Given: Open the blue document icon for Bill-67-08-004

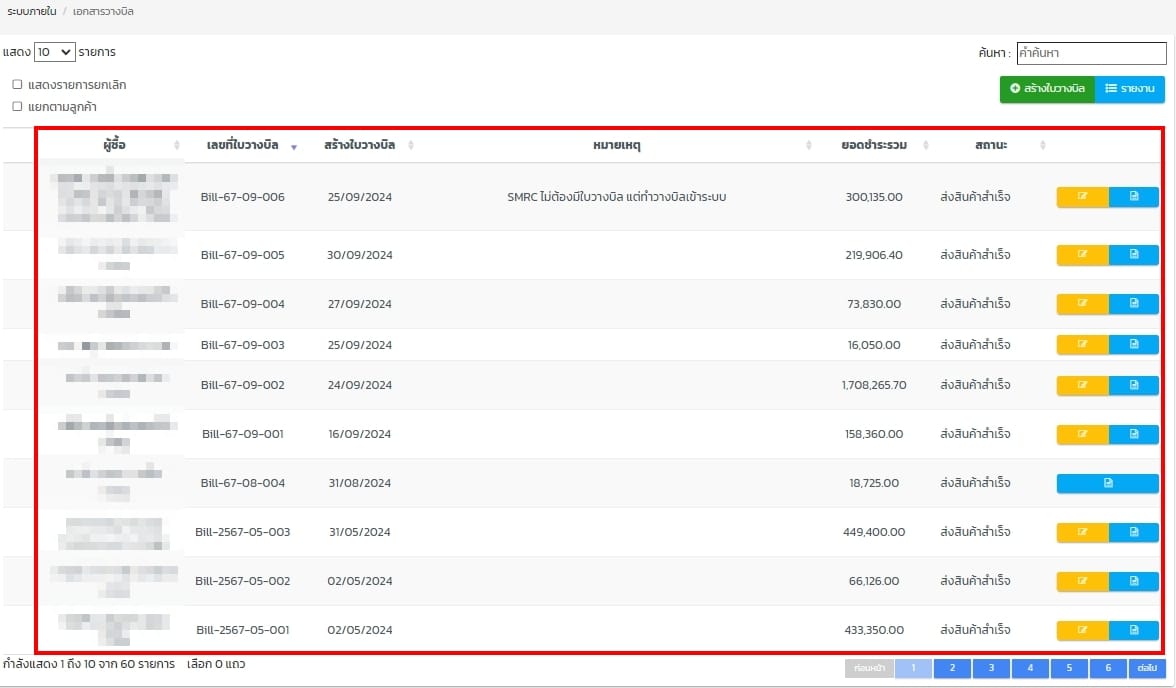Looking at the screenshot, I should [x=1108, y=483].
